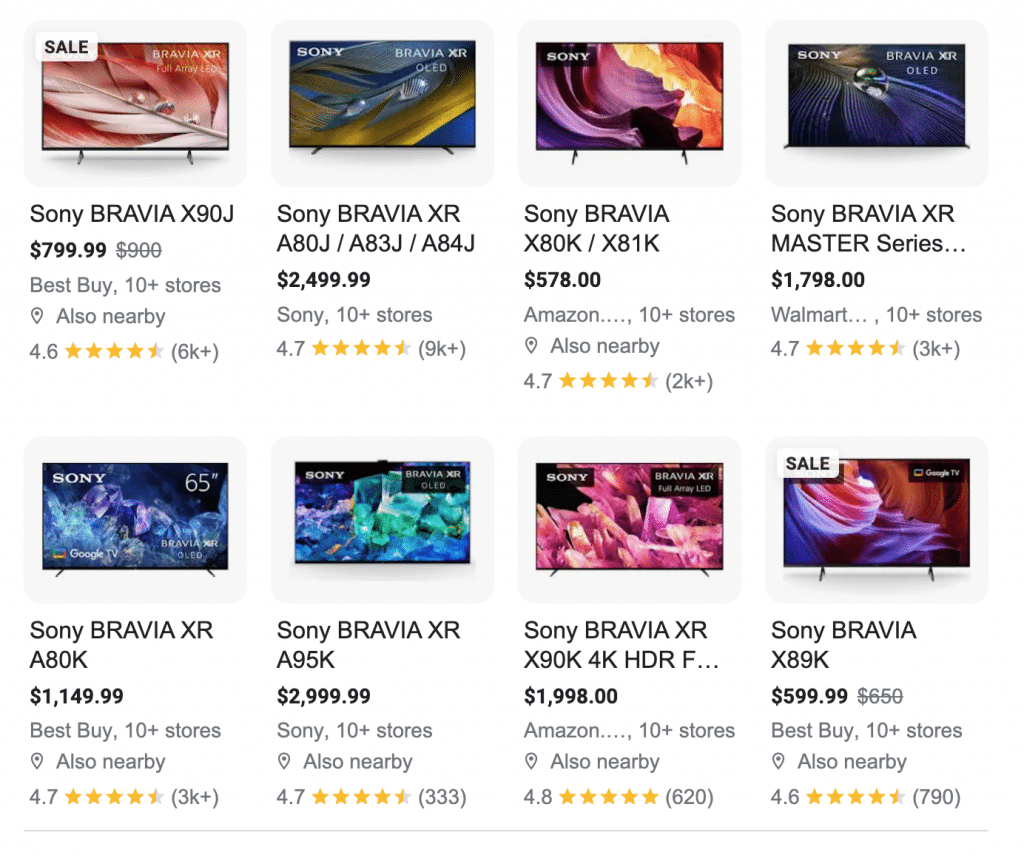
Task: Click the location pin under BRAVIA XR A80K
Action: [37, 761]
